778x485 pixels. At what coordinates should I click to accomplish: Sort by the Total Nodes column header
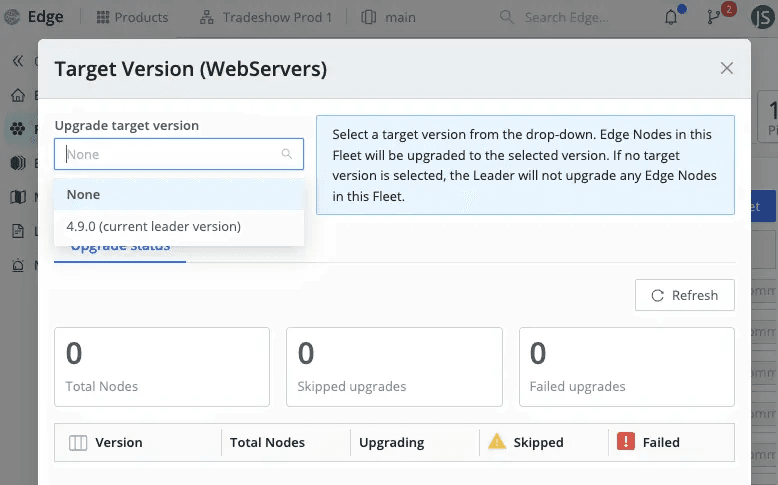coord(267,442)
